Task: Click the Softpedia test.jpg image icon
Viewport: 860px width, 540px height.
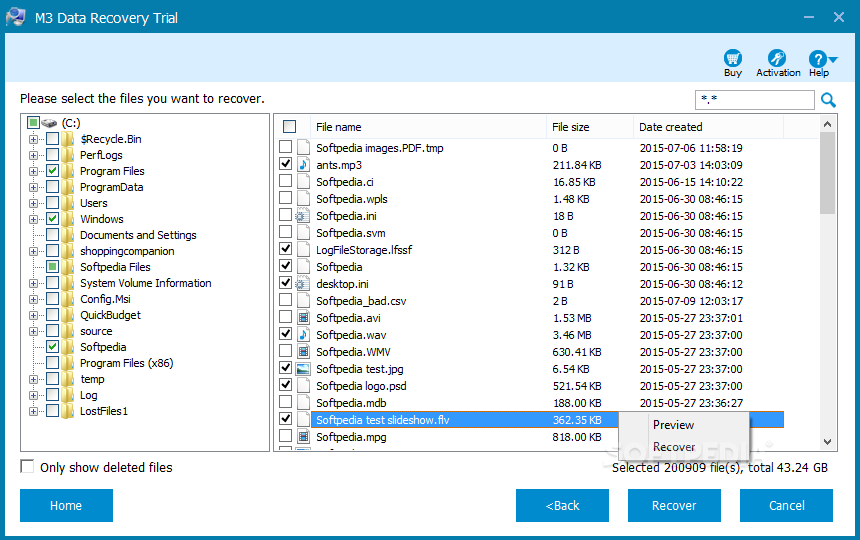Action: (303, 369)
